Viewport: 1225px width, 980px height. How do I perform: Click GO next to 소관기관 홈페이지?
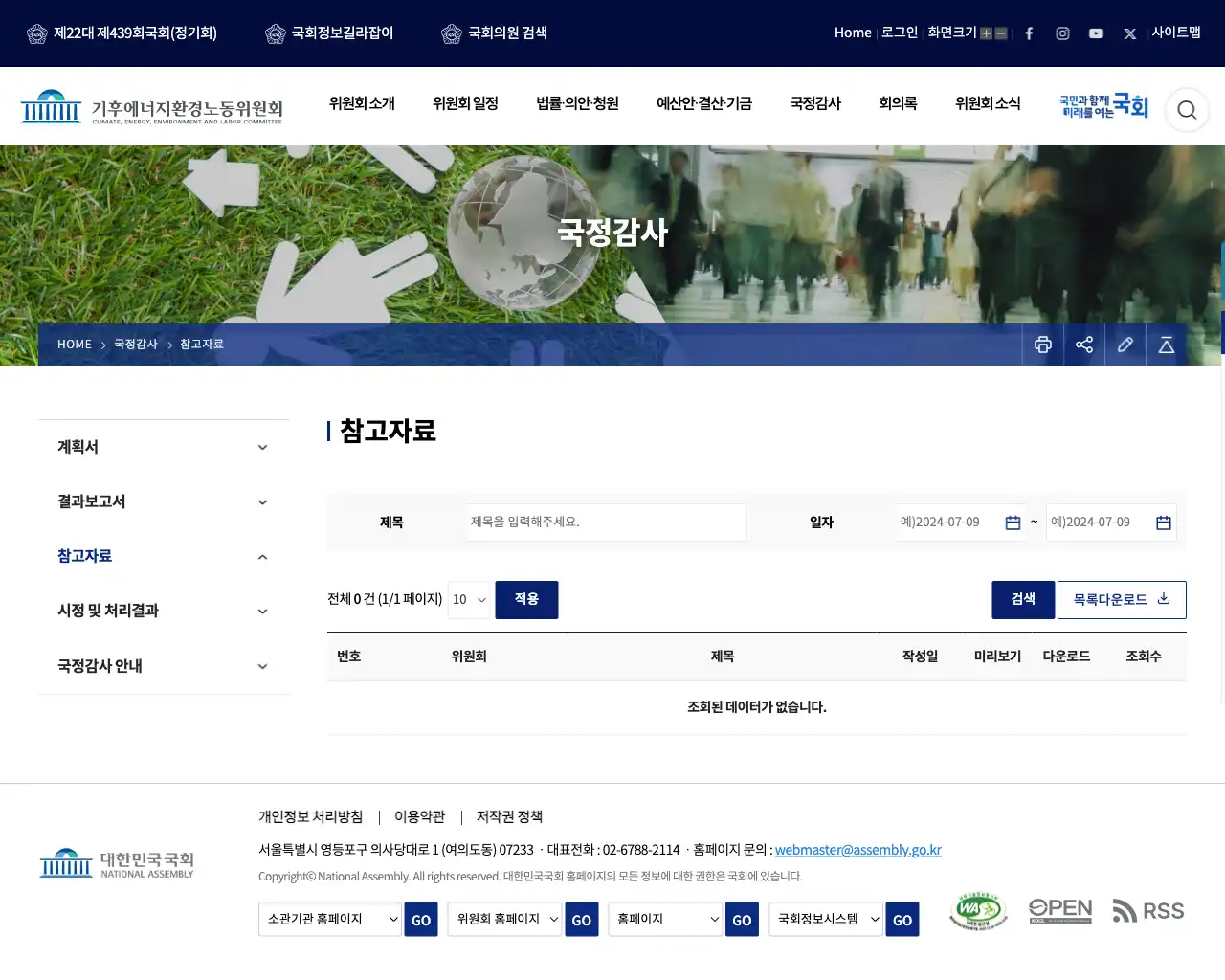[x=421, y=920]
